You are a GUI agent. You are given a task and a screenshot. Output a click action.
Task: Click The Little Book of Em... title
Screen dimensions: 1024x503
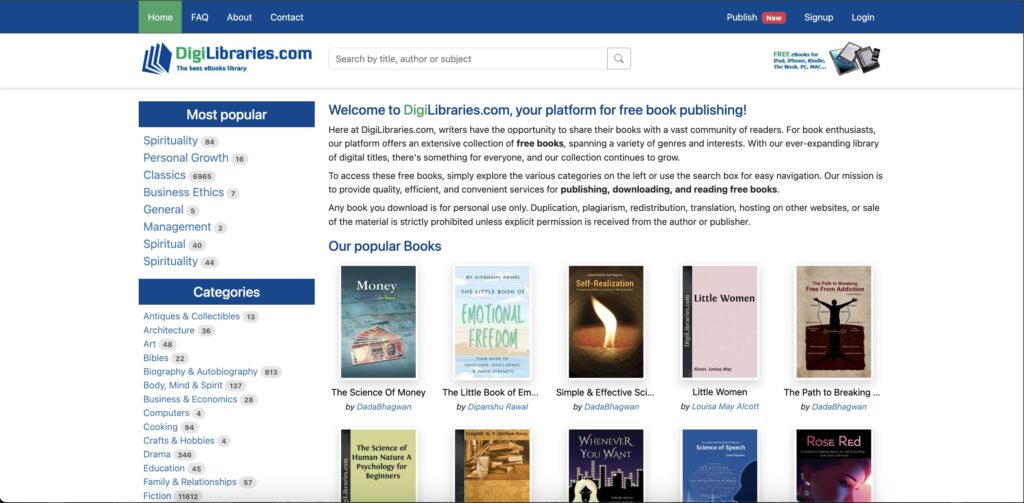tap(490, 393)
